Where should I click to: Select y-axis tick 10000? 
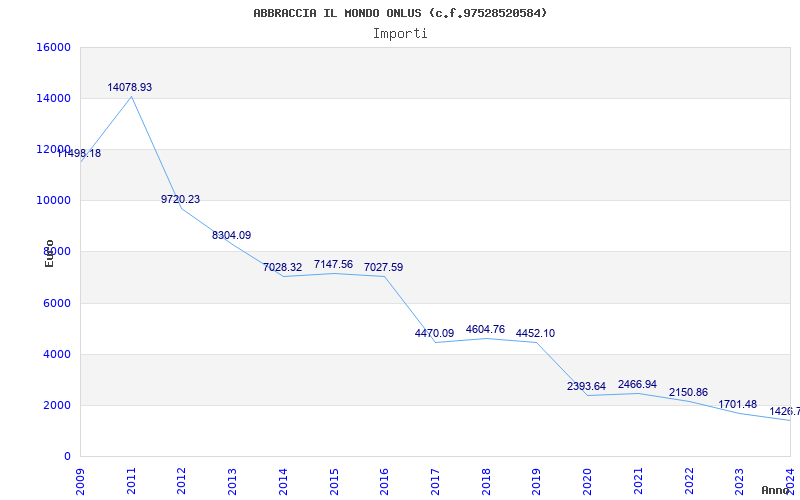(53, 201)
